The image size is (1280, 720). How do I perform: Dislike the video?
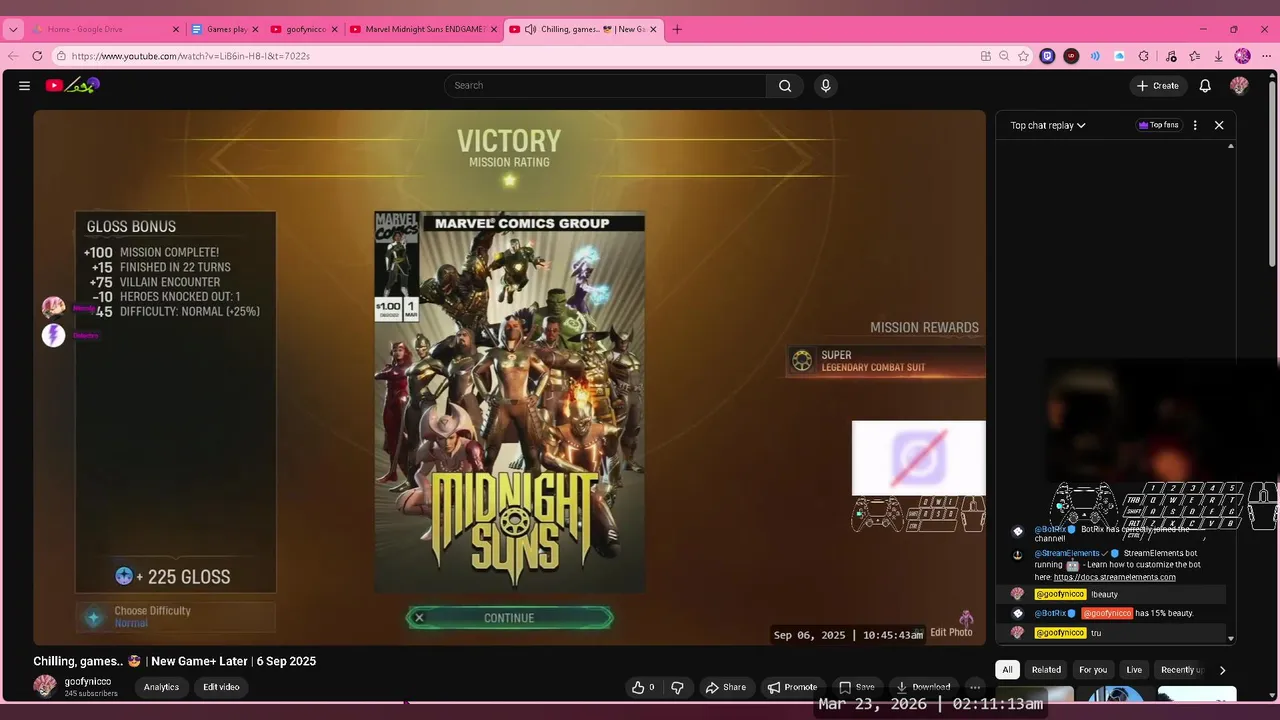pos(677,687)
